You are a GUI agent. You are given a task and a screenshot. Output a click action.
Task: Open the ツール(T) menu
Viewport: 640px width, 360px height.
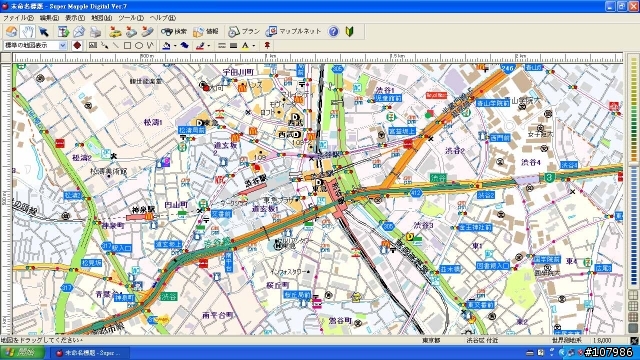(x=131, y=18)
